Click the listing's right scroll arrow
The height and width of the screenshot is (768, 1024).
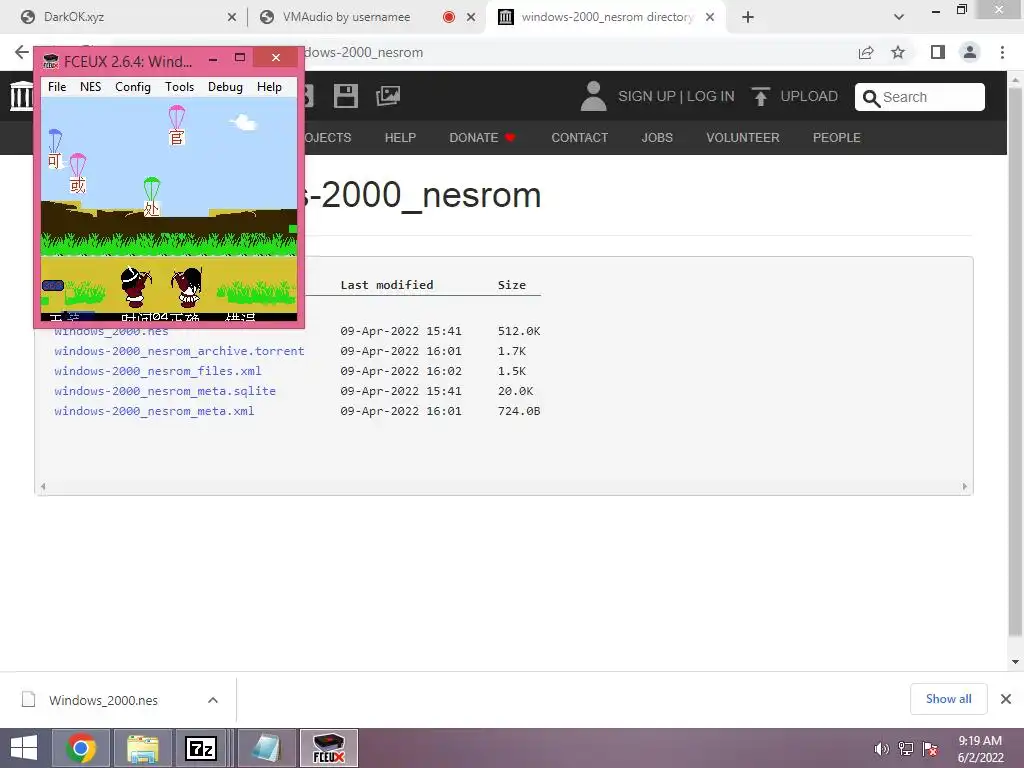(965, 487)
